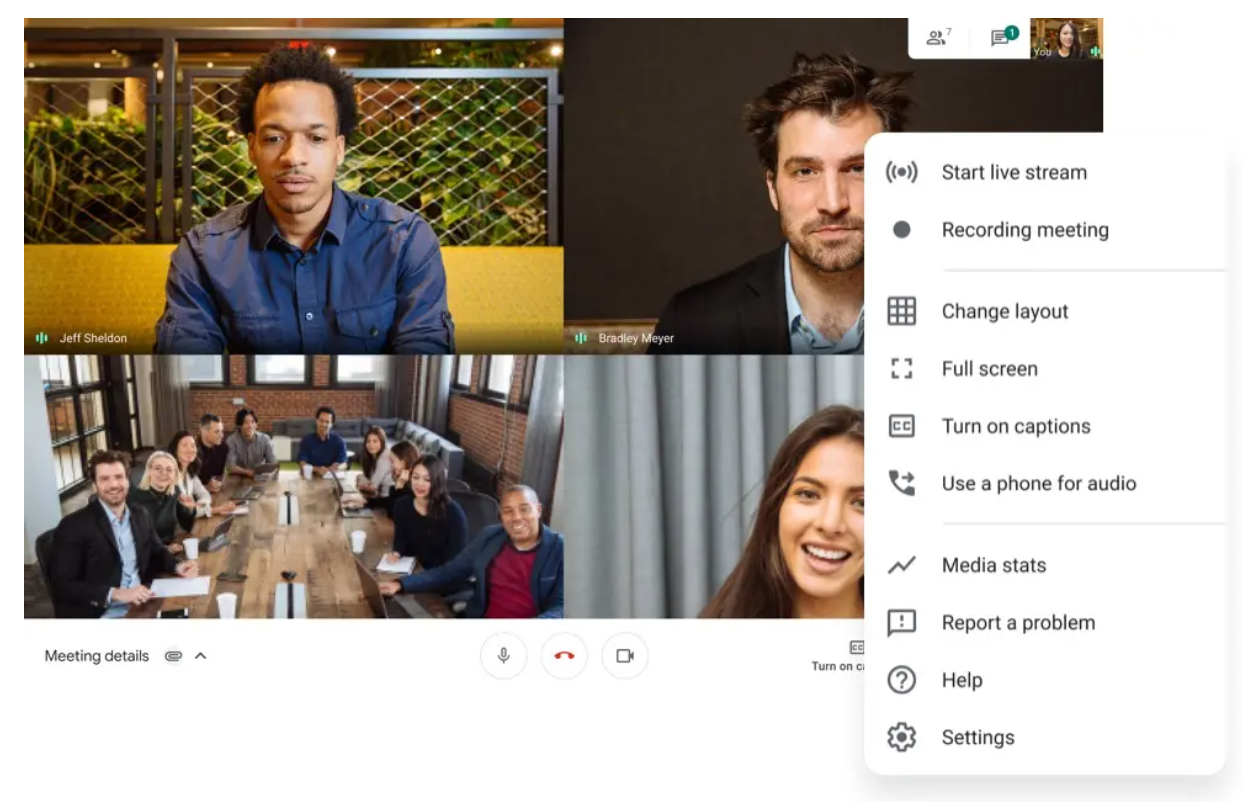Hang up the call
The image size is (1242, 802).
[x=564, y=656]
